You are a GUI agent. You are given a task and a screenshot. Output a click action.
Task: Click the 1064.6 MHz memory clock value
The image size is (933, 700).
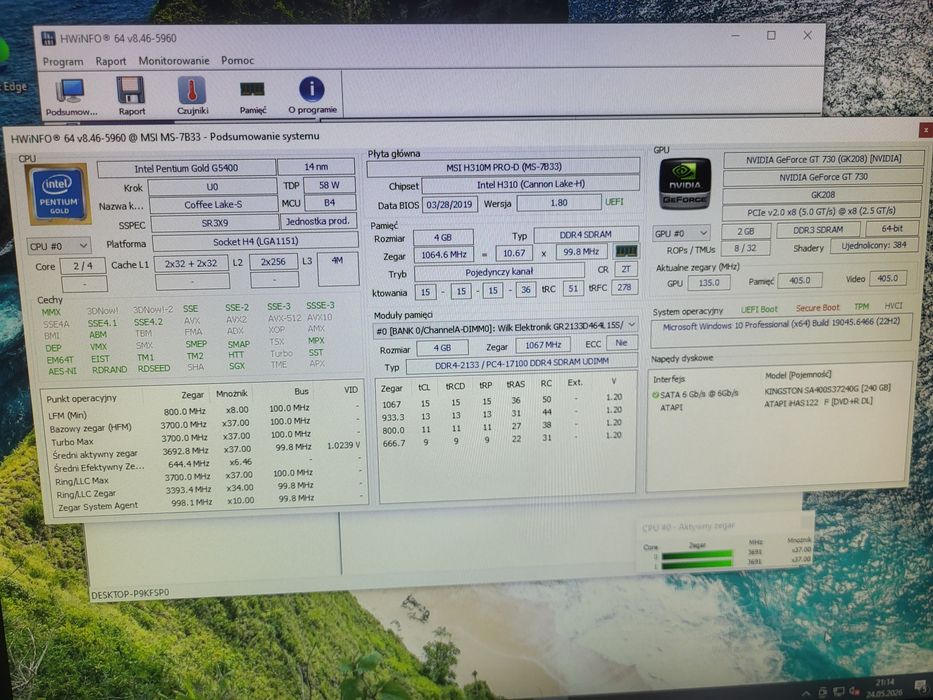click(443, 254)
